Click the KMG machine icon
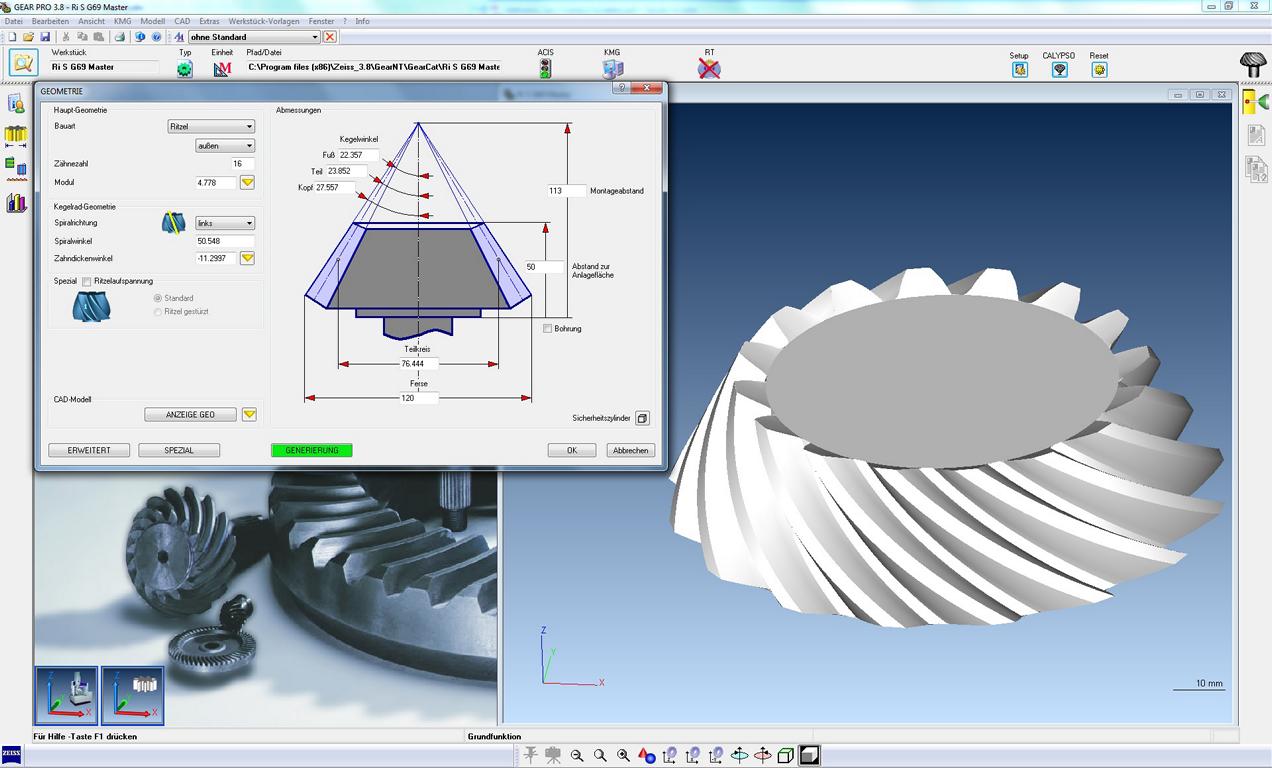This screenshot has width=1272, height=768. pos(612,69)
